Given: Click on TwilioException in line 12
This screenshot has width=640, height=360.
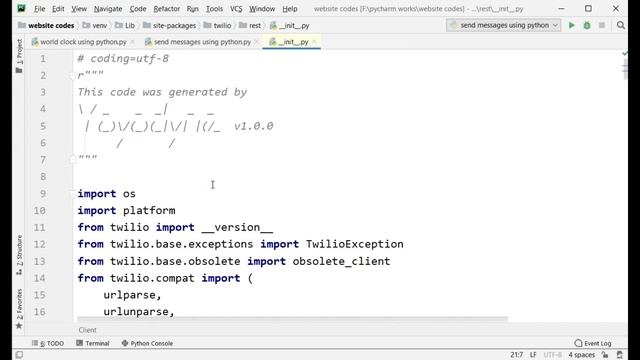Looking at the screenshot, I should (x=355, y=244).
